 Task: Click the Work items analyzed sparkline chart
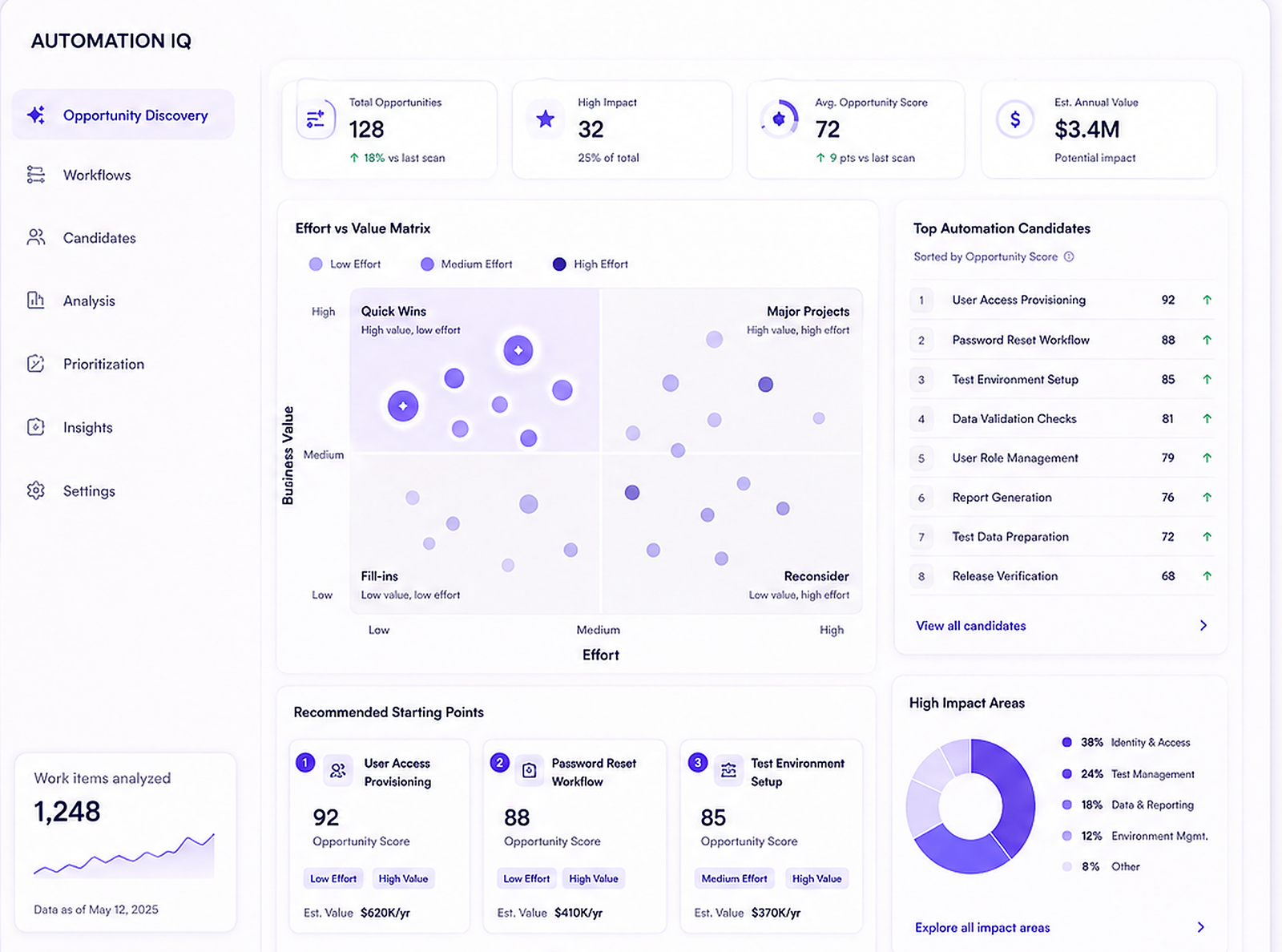[x=124, y=855]
